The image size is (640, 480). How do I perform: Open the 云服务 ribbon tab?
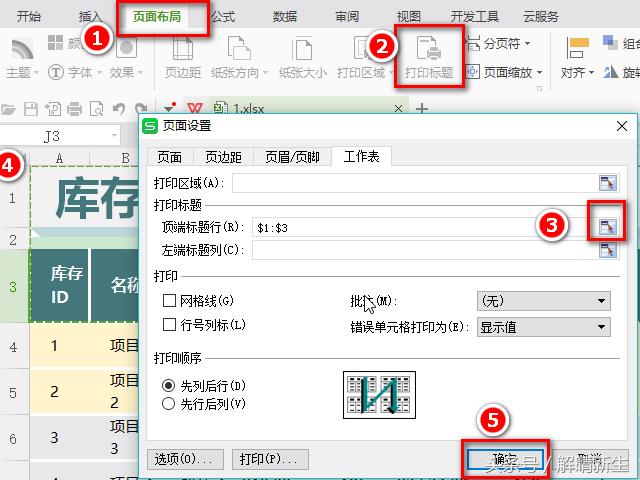coord(541,17)
